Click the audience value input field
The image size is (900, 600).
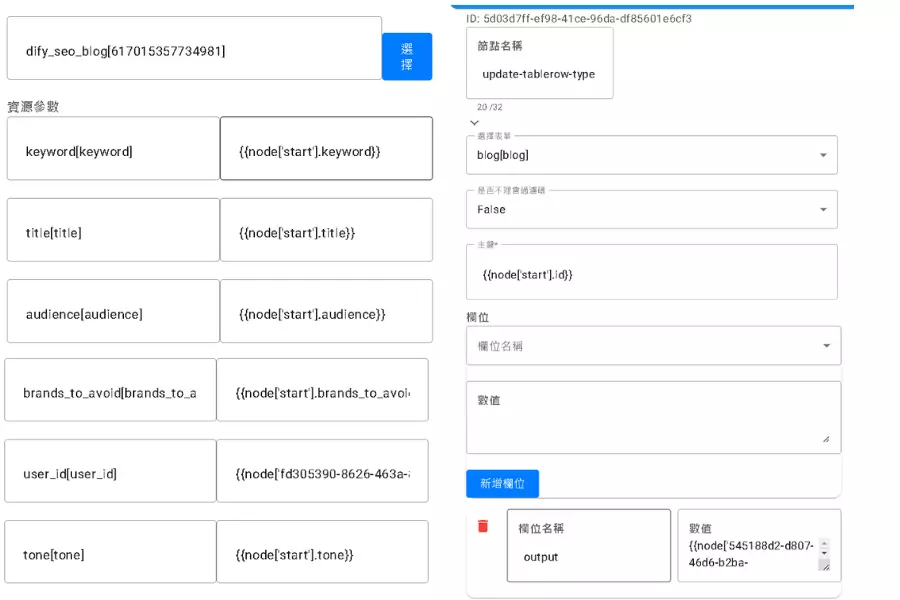click(x=326, y=314)
